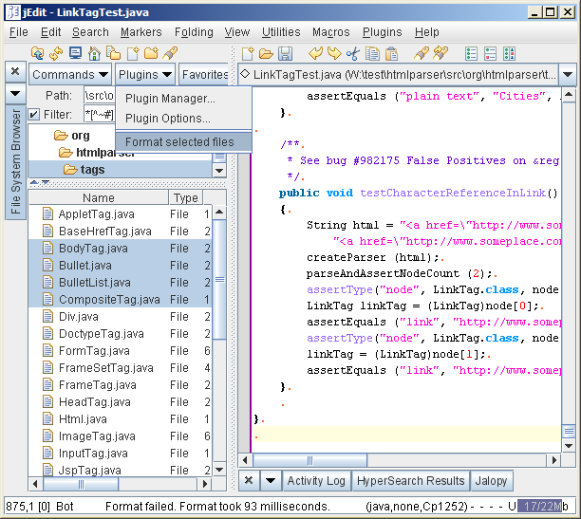Select the tags folder in tree

(x=84, y=170)
